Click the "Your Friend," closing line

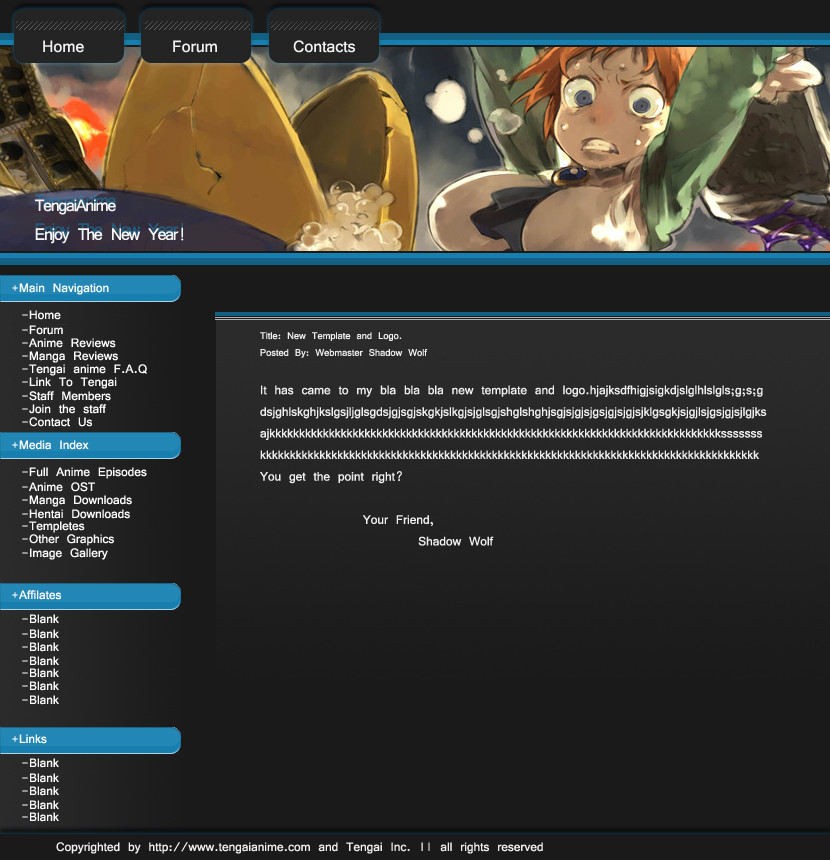(x=398, y=520)
